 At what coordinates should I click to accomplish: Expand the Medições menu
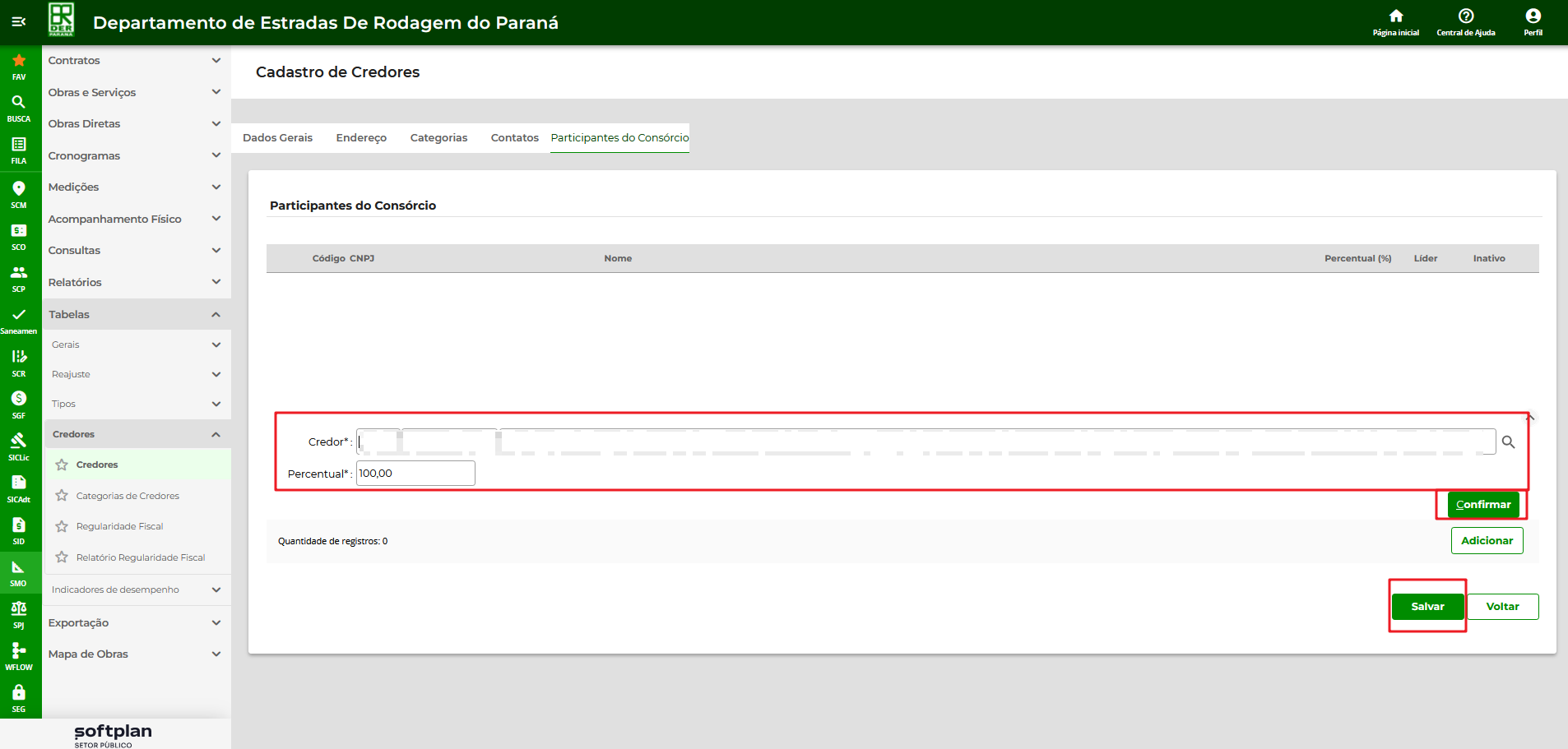click(x=136, y=187)
